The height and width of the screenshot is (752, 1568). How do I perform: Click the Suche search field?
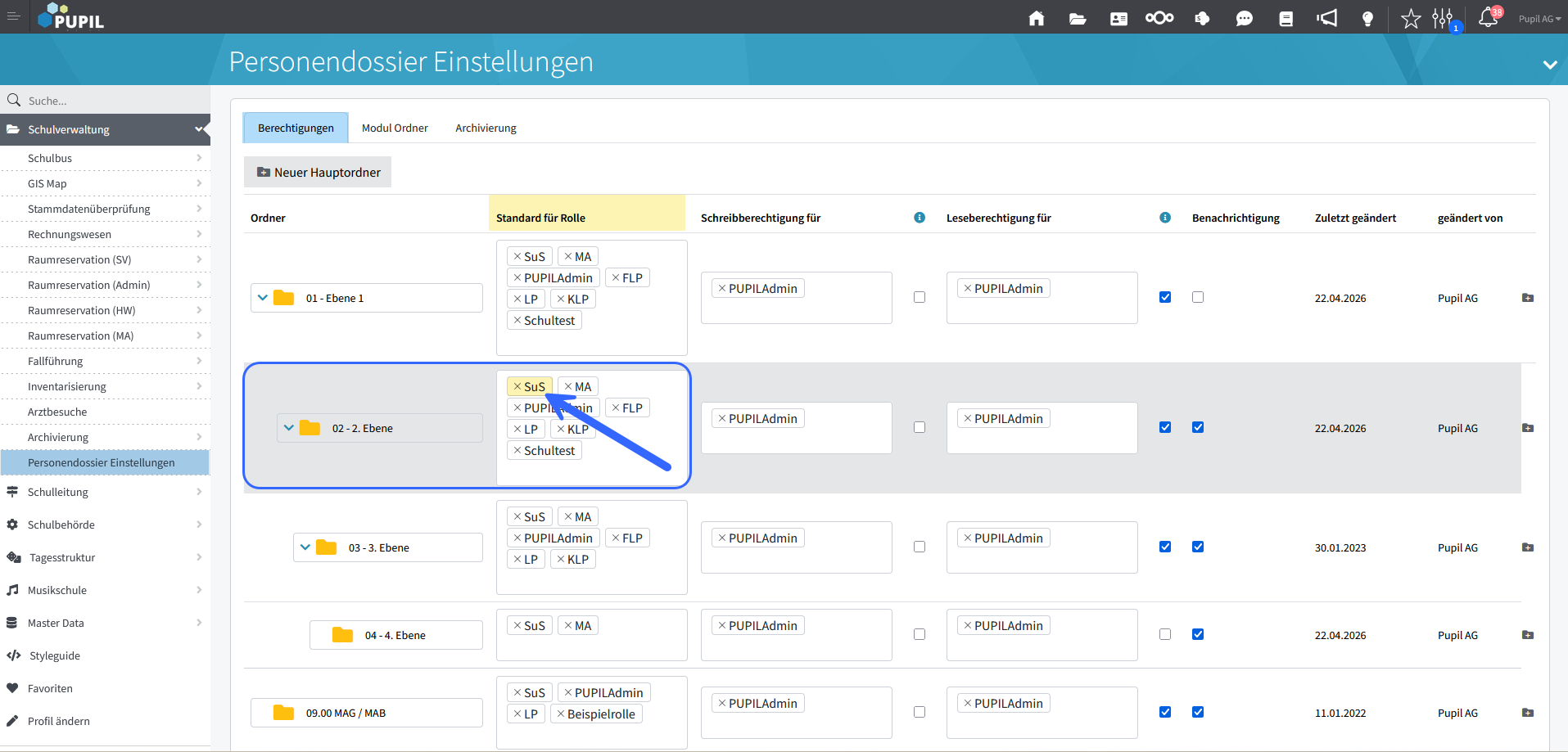pos(106,101)
